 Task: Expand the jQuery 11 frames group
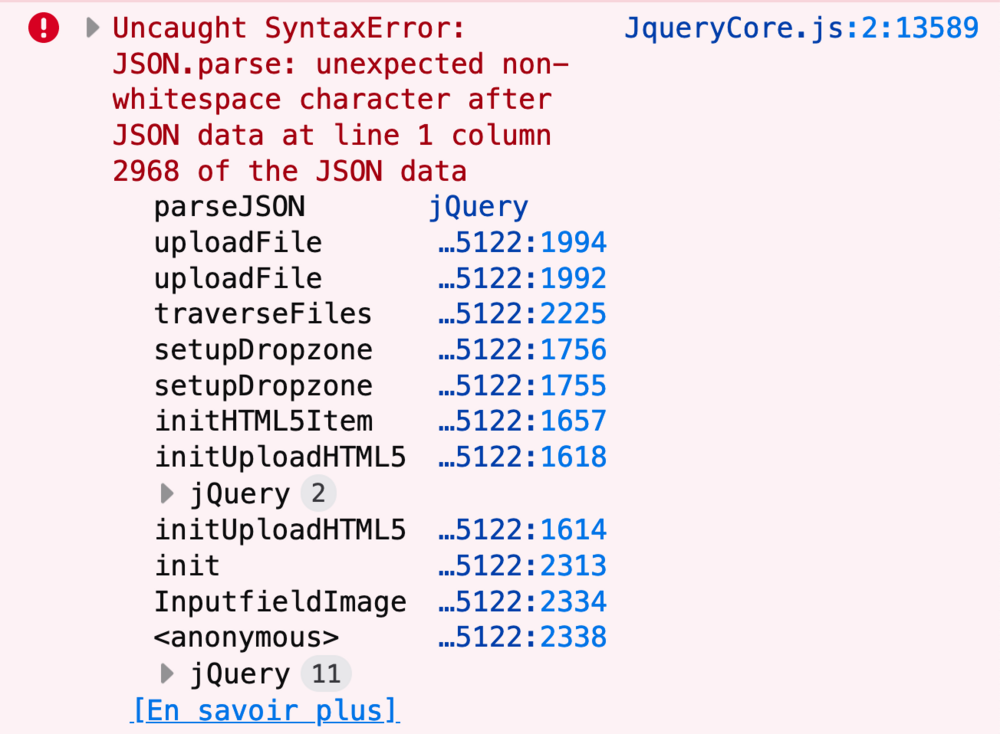click(x=167, y=674)
